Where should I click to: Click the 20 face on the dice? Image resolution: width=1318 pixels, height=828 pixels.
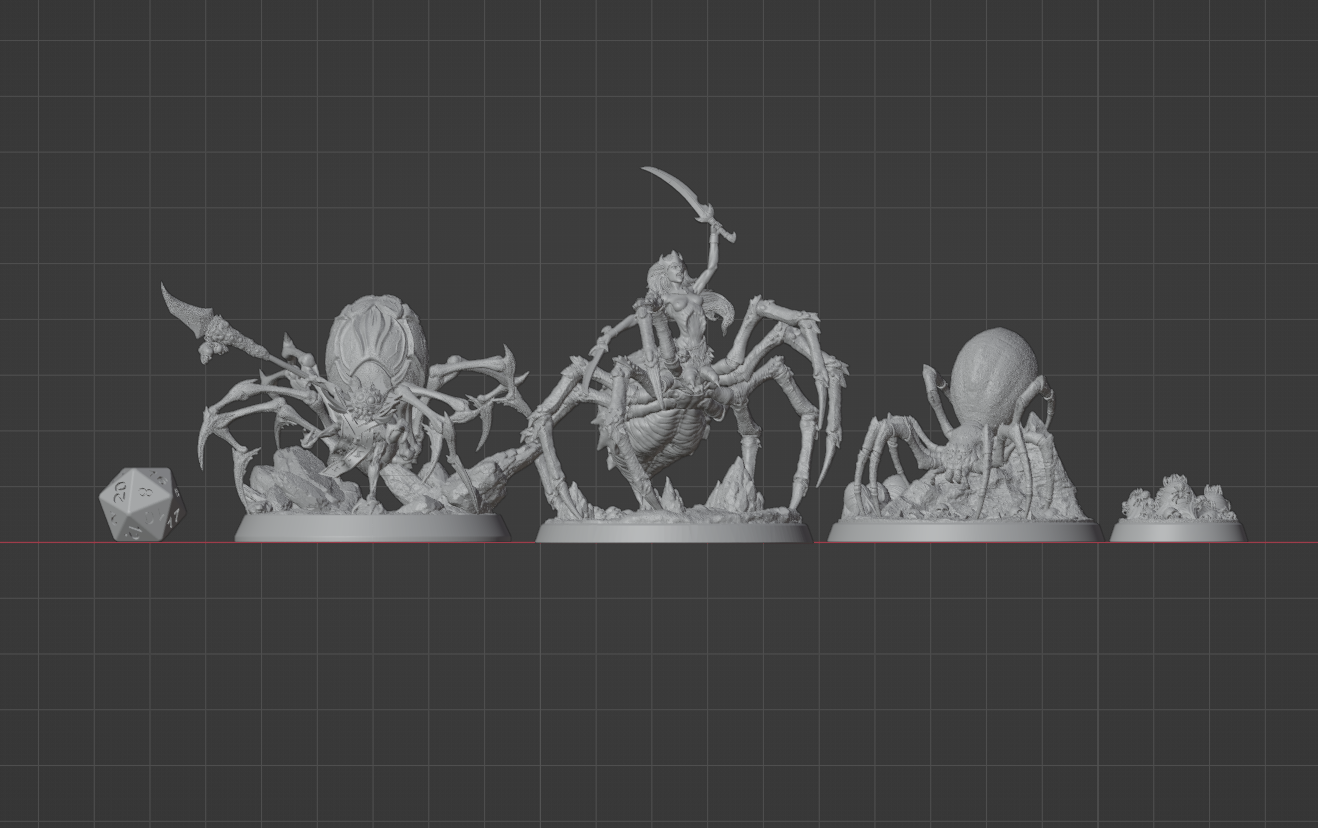click(120, 492)
